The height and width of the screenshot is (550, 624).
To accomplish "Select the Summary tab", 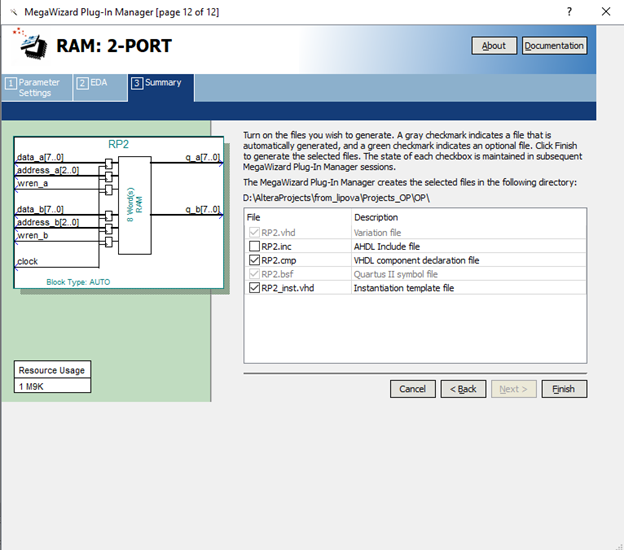I will click(x=161, y=83).
